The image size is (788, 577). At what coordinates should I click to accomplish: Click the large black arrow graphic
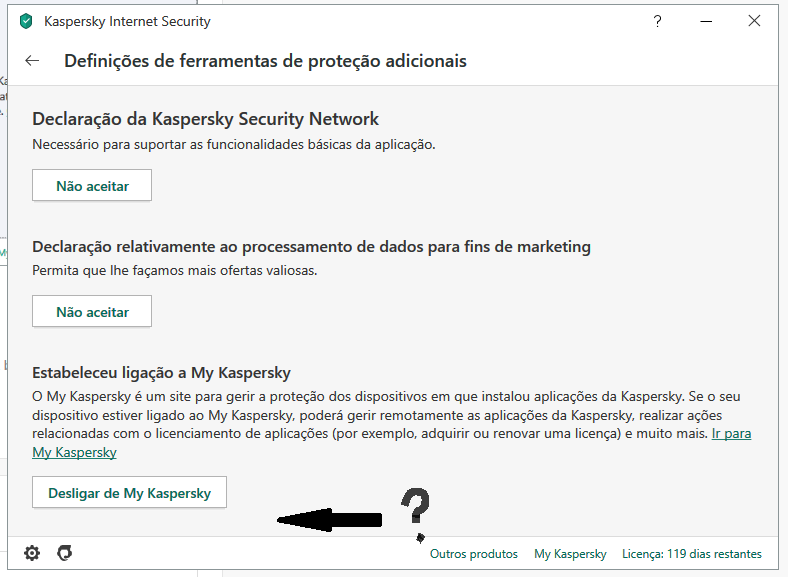[330, 519]
